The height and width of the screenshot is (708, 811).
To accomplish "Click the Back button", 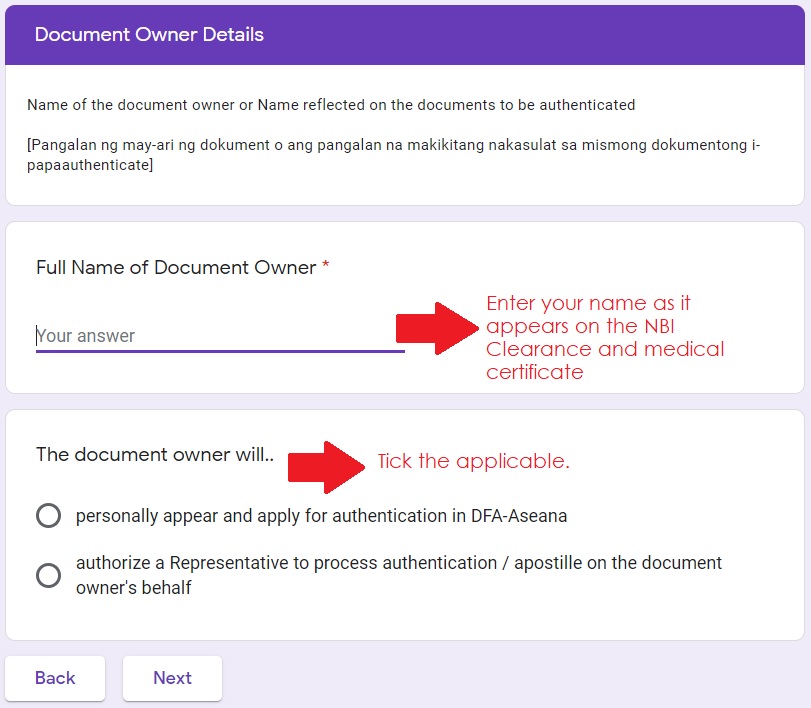I will point(55,678).
